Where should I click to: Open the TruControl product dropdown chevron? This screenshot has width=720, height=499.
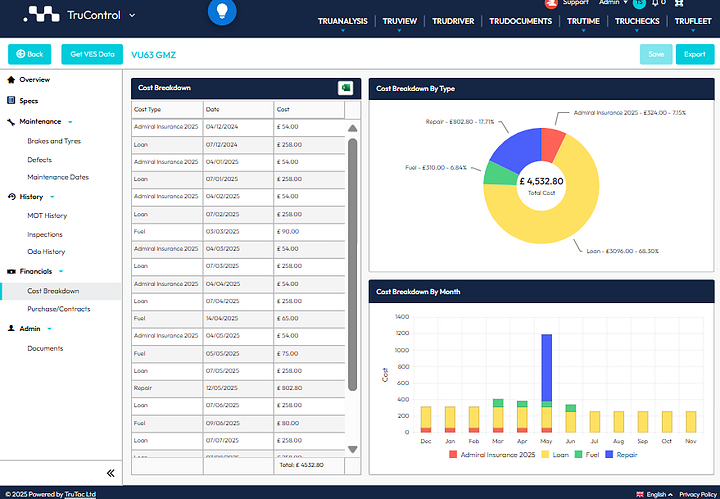[132, 15]
